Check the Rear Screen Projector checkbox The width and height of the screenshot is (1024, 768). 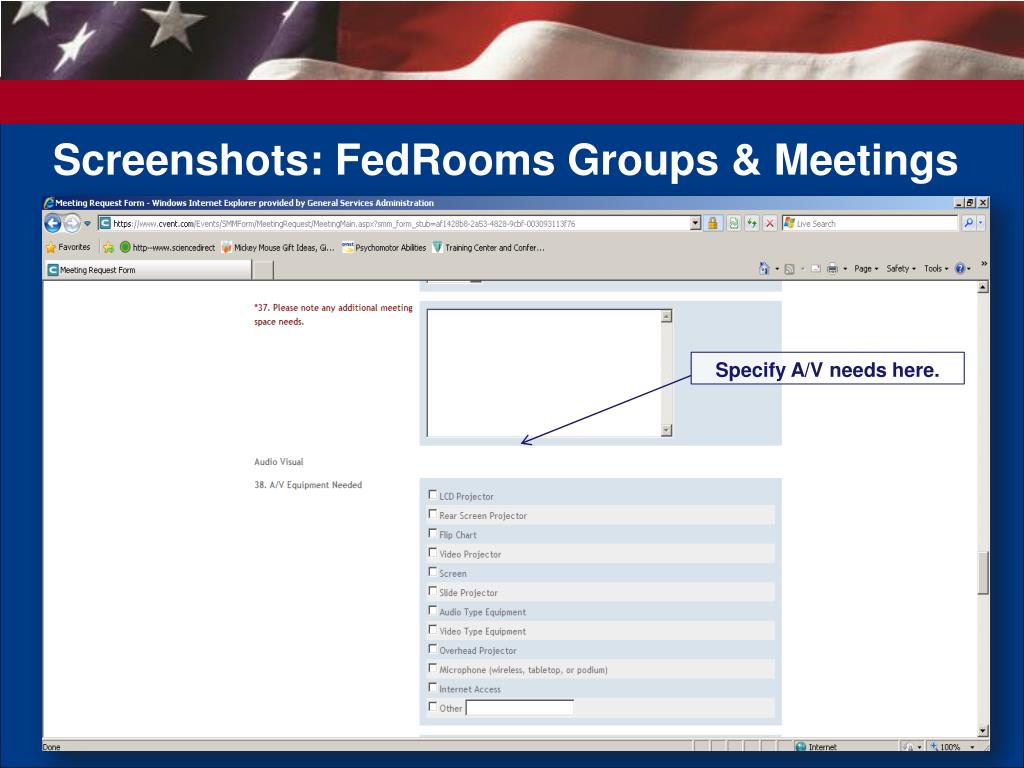coord(432,514)
